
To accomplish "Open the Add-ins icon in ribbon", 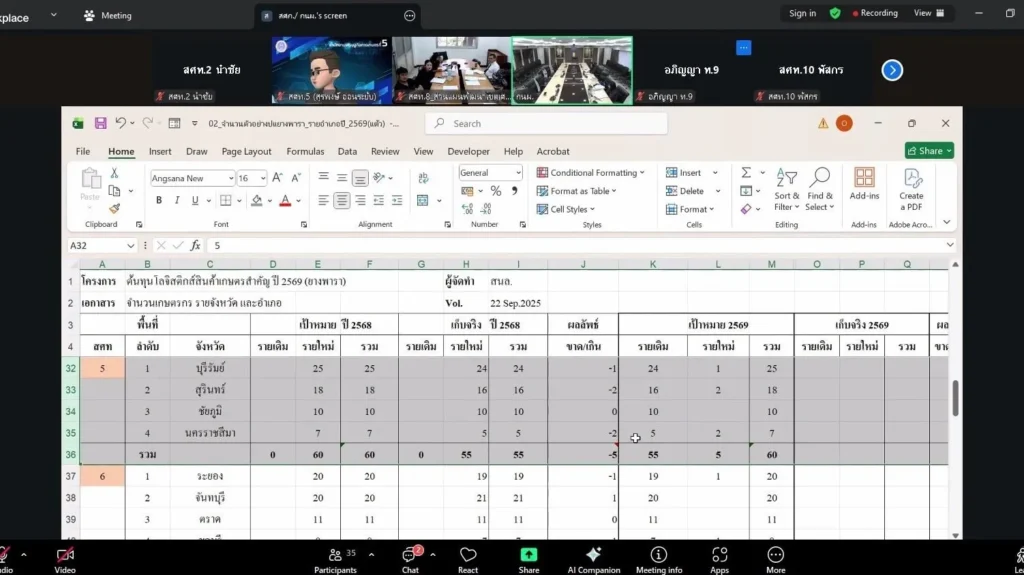I will click(x=864, y=184).
